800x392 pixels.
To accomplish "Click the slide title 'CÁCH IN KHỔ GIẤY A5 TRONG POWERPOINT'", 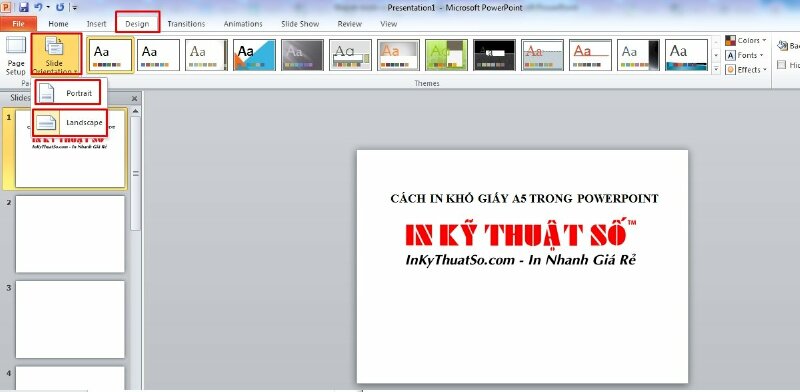I will pos(524,199).
